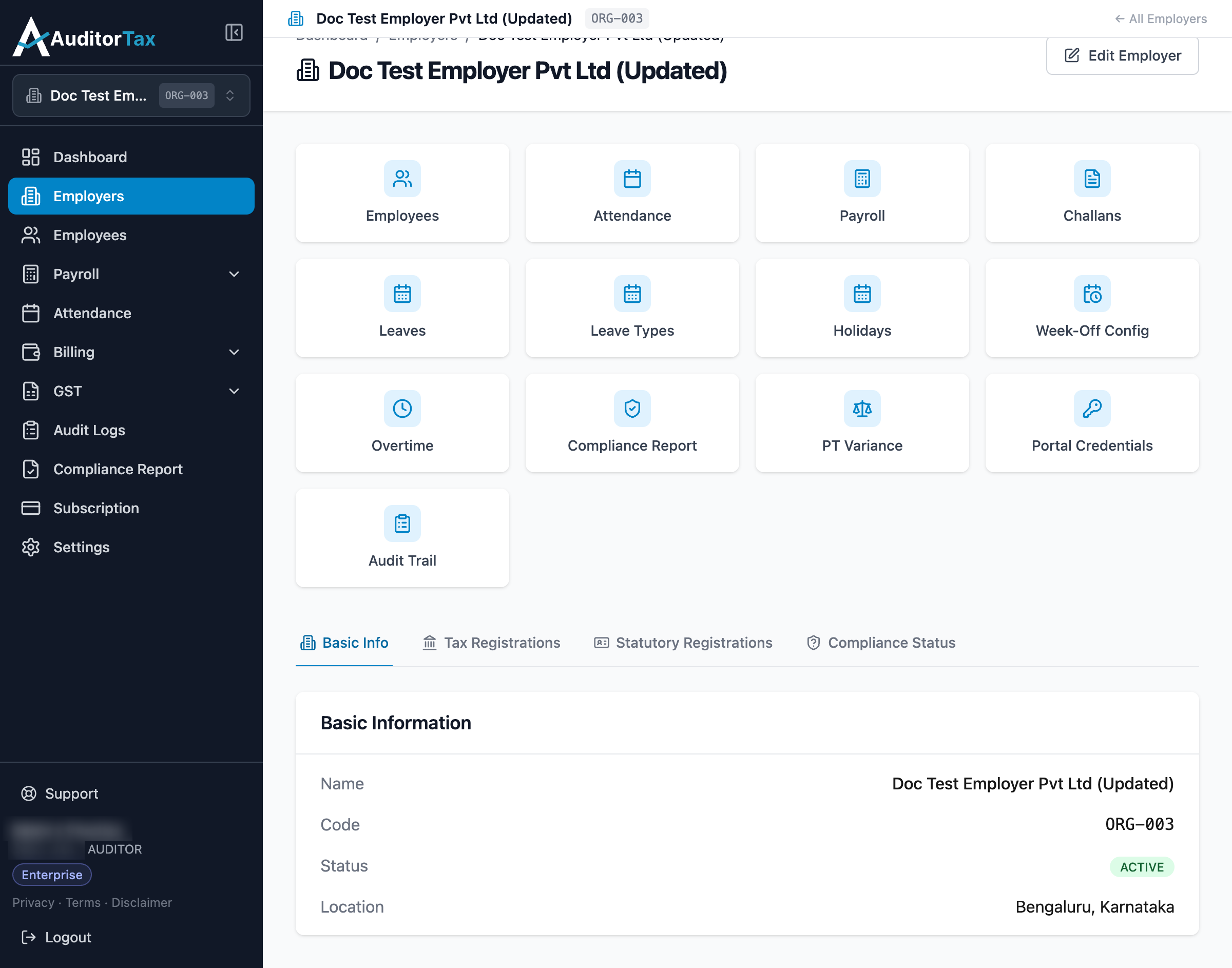This screenshot has height=968, width=1232.
Task: Open the employer switcher dropdown
Action: [x=131, y=95]
